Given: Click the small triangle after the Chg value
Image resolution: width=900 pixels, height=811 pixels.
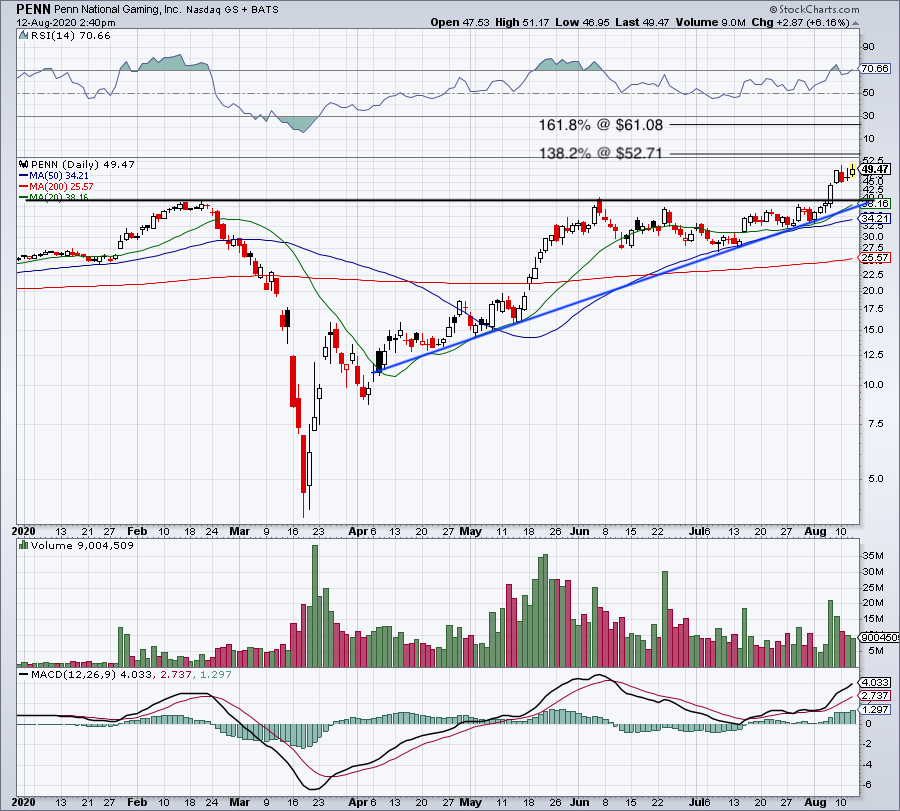Looking at the screenshot, I should click(855, 23).
